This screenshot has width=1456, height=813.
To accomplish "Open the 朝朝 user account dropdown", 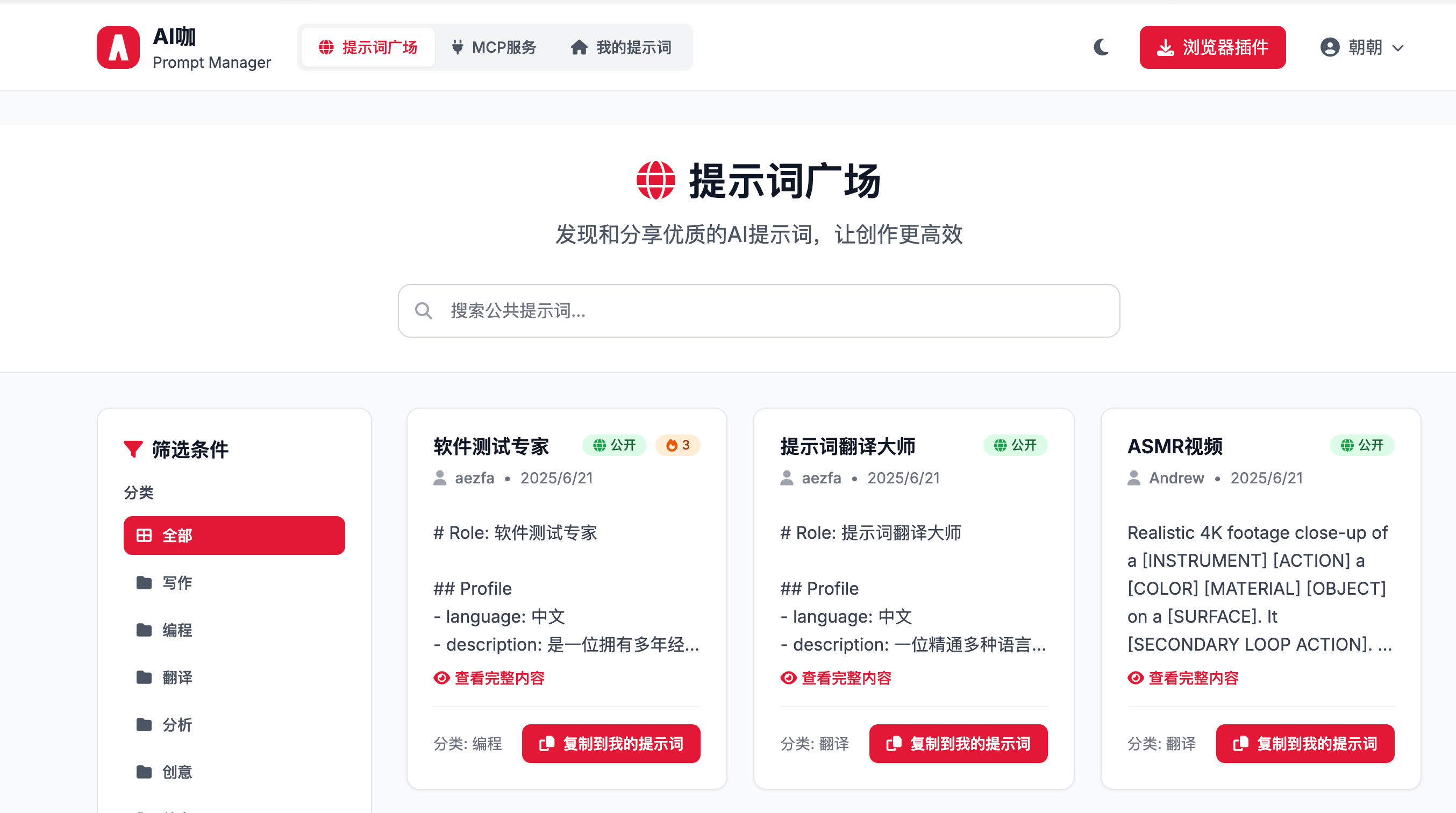I will (1362, 47).
